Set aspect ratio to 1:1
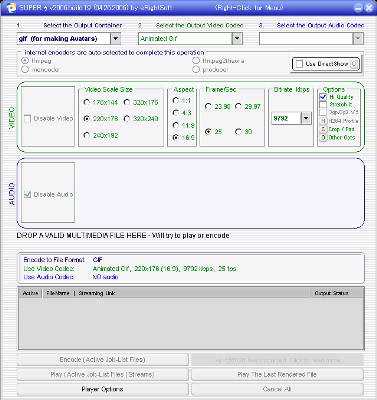377x400 pixels. pos(176,100)
